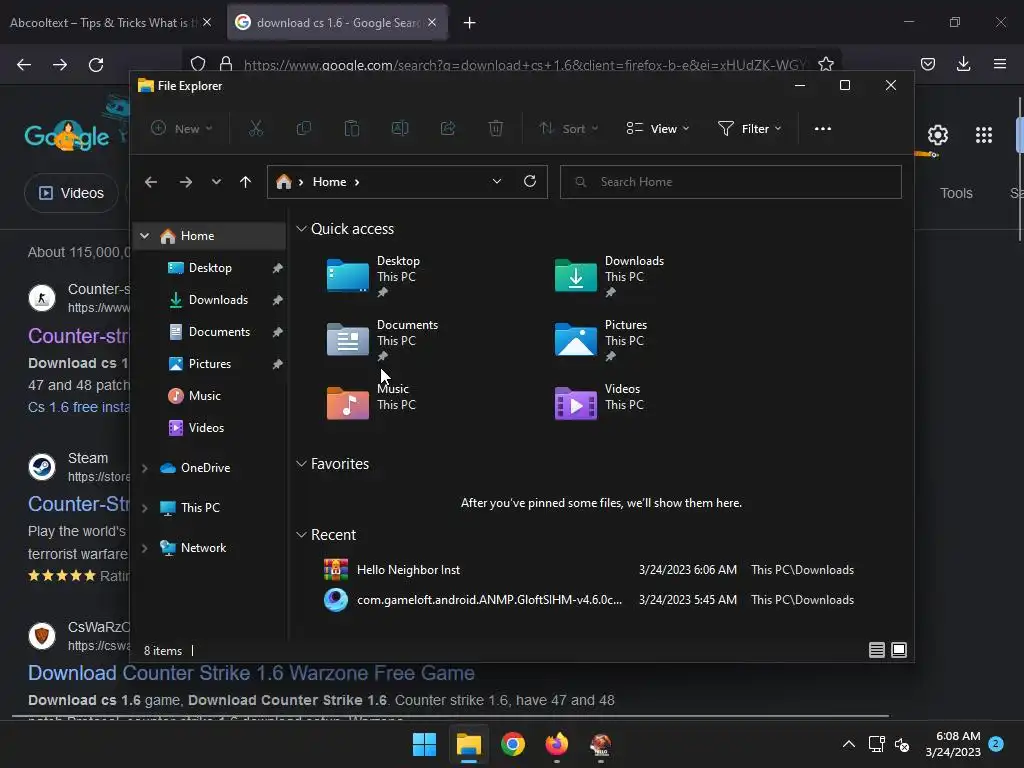
Task: Expand the This PC tree node
Action: tap(144, 508)
